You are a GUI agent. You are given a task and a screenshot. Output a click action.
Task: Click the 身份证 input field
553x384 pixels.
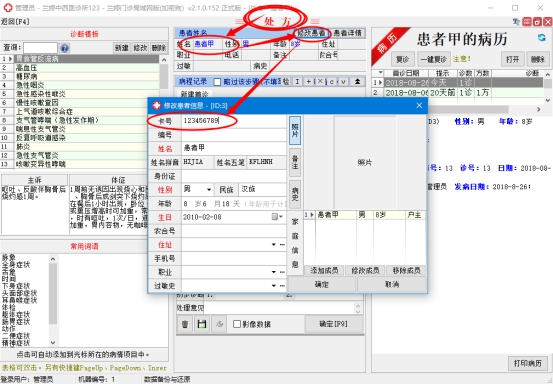pos(234,176)
